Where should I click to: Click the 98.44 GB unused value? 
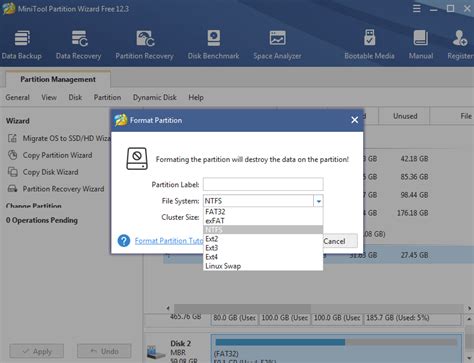[x=414, y=195]
